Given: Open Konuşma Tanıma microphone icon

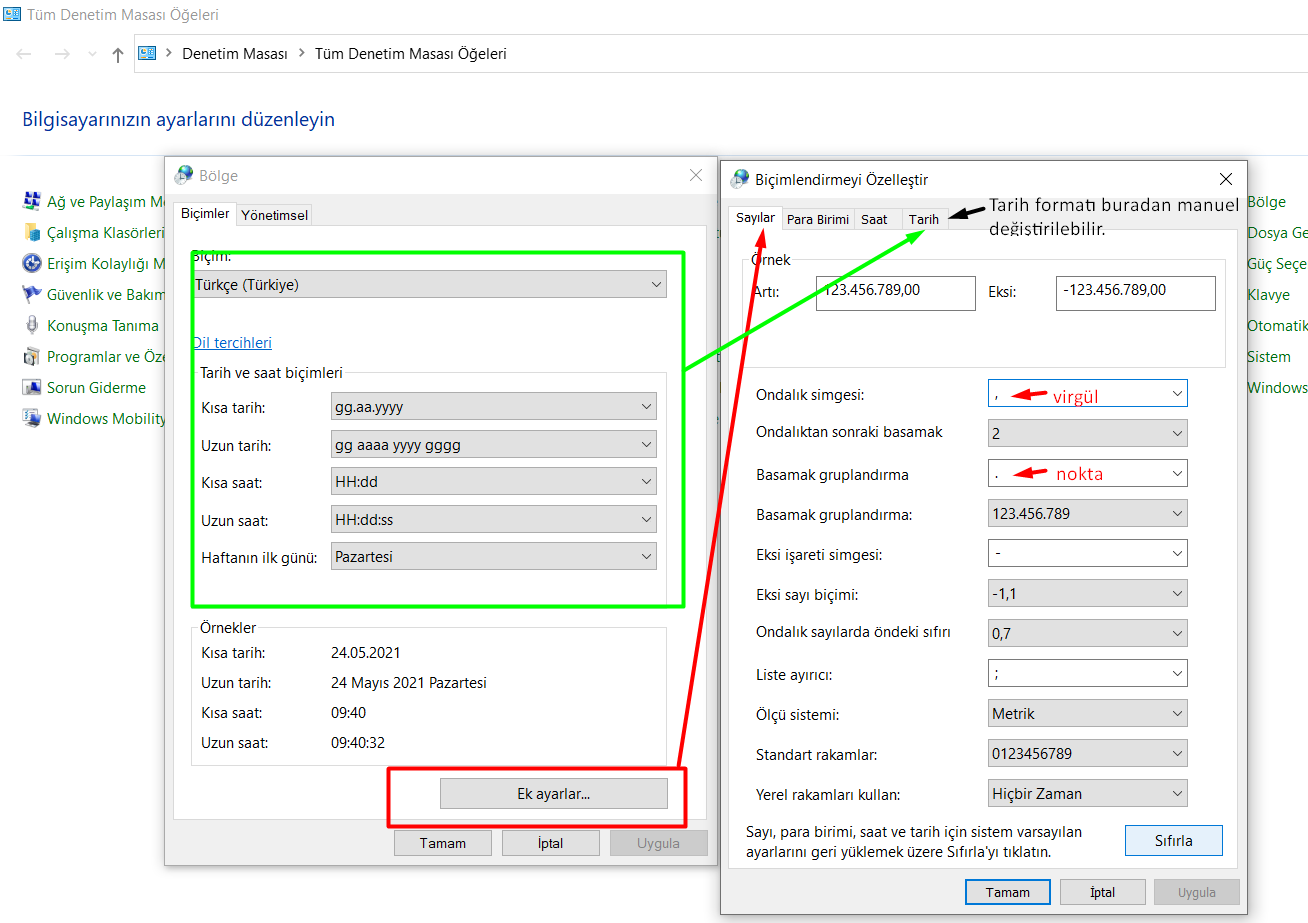Looking at the screenshot, I should (x=31, y=326).
